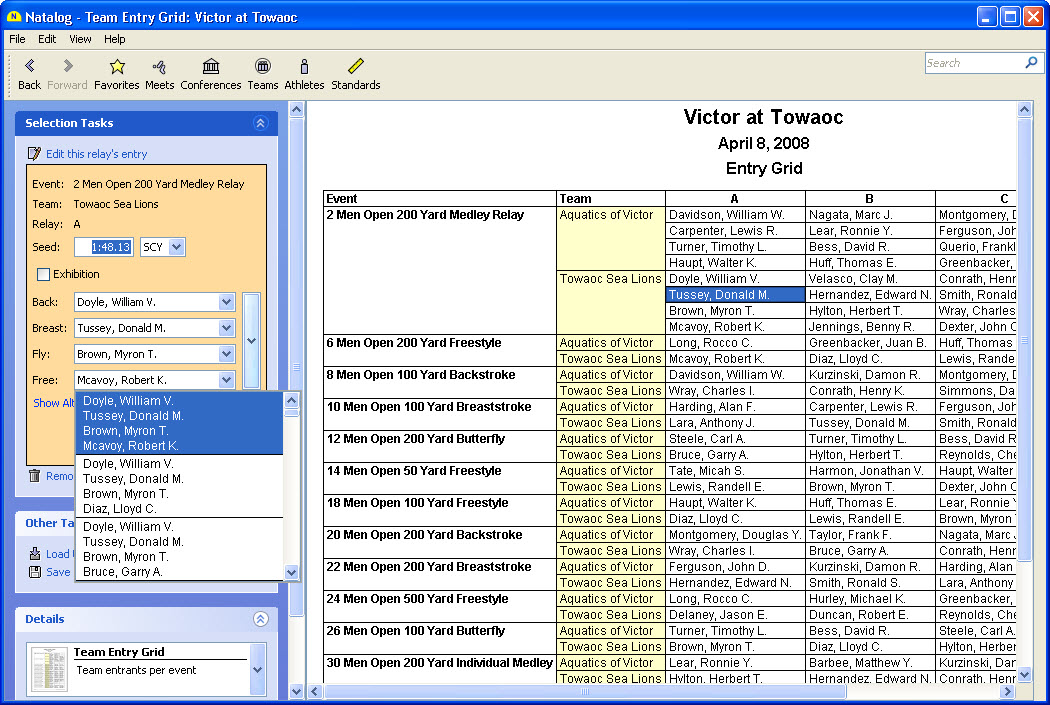Collapse the Selection Tasks panel
Image resolution: width=1050 pixels, height=705 pixels.
click(260, 123)
